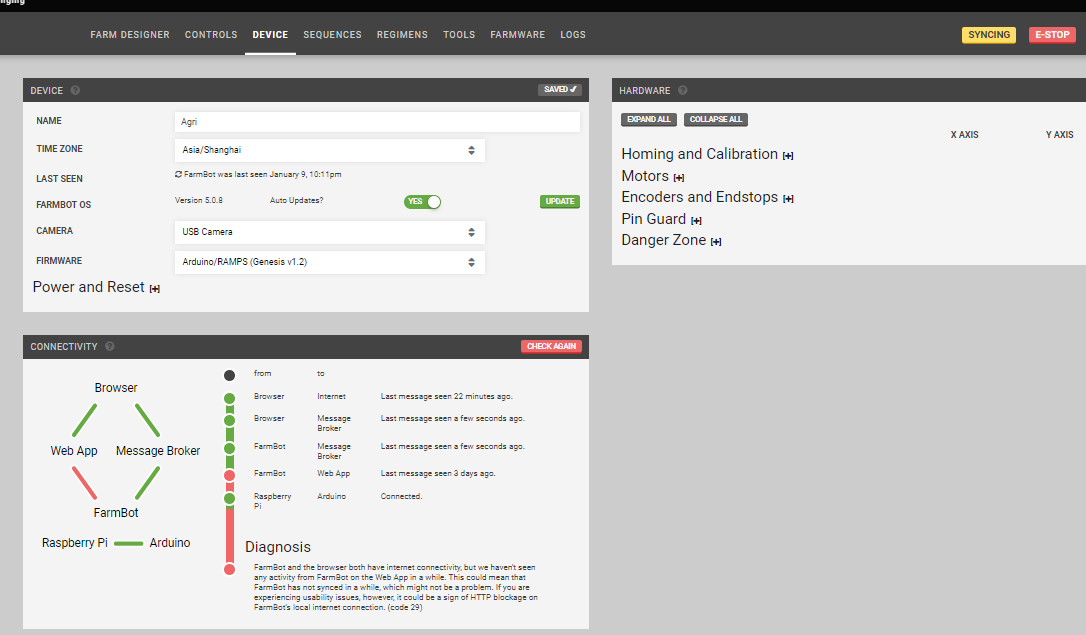Click the help icon next to Connectivity title
Image resolution: width=1086 pixels, height=635 pixels.
pos(110,347)
